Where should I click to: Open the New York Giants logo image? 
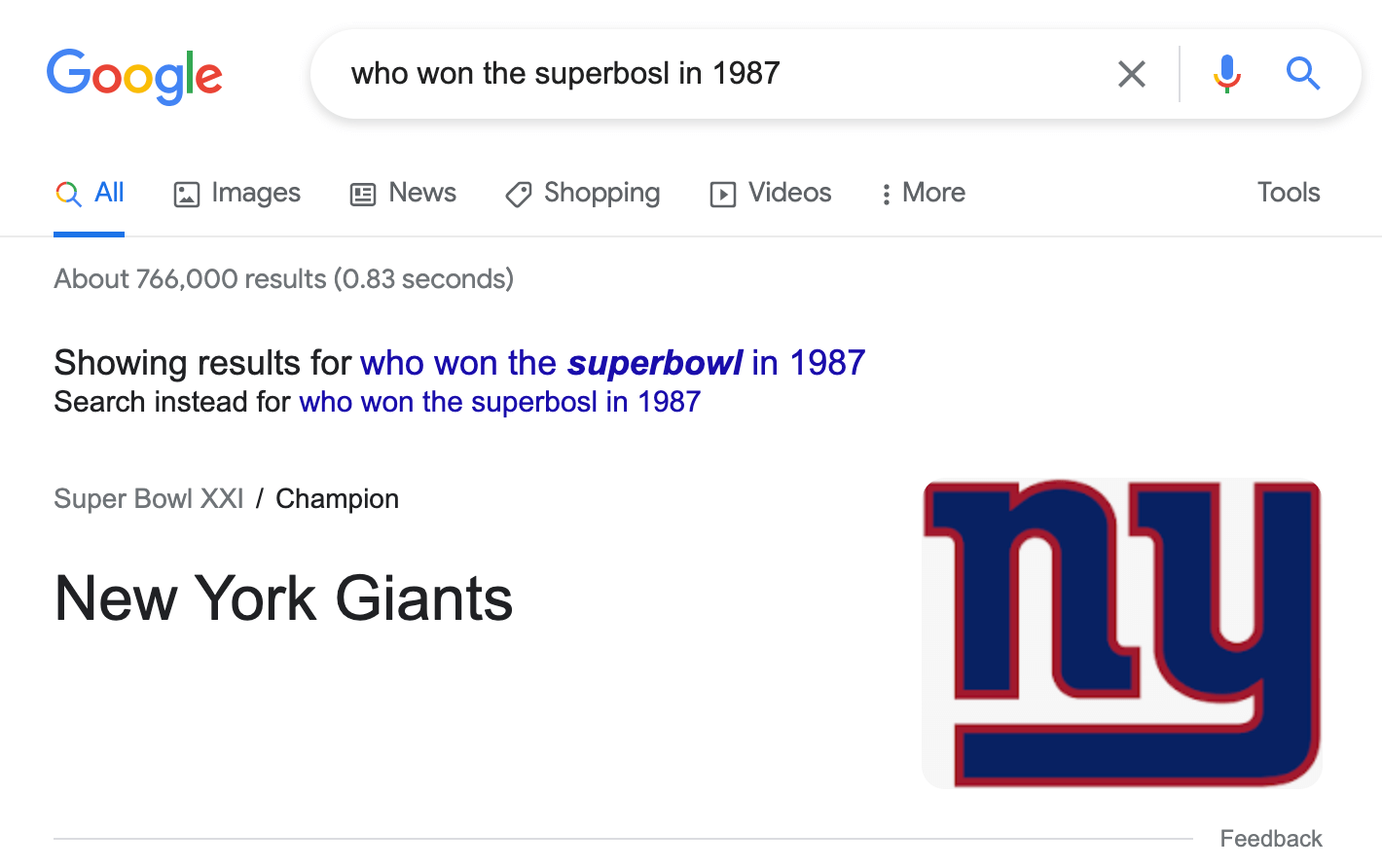[x=1122, y=633]
